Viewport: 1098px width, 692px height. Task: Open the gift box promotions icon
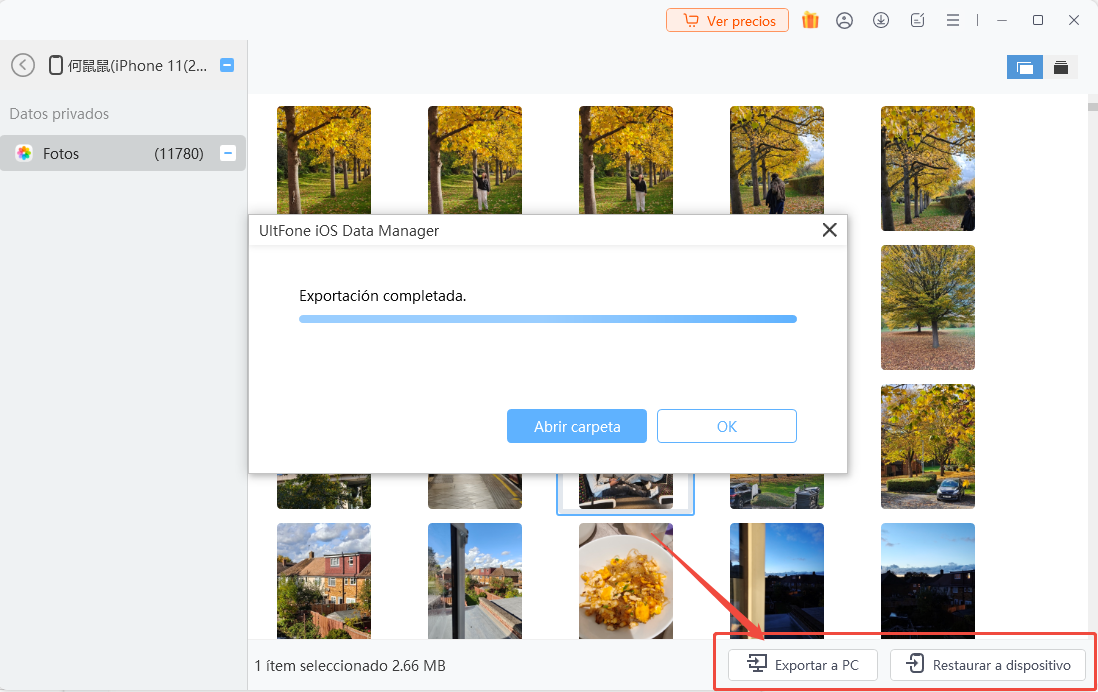click(x=810, y=20)
